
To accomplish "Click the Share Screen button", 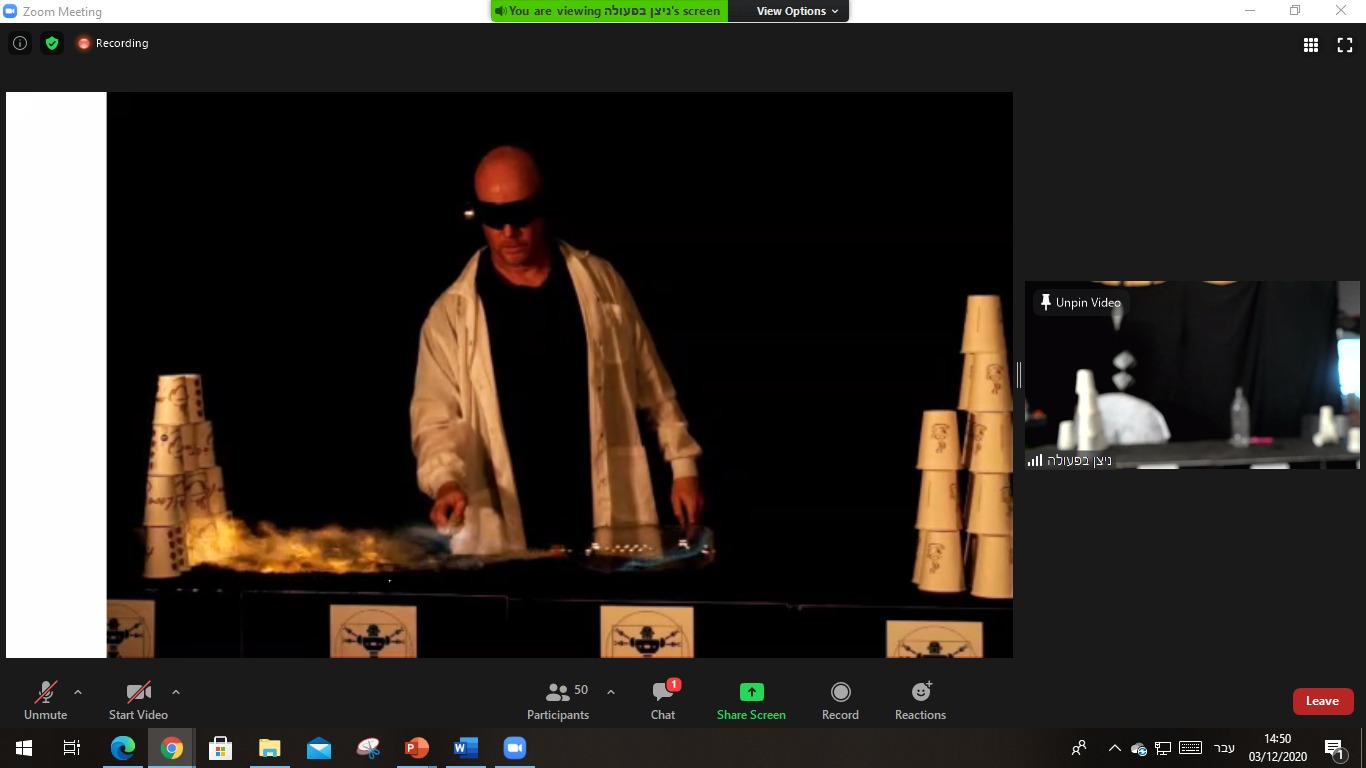I will pyautogui.click(x=751, y=700).
